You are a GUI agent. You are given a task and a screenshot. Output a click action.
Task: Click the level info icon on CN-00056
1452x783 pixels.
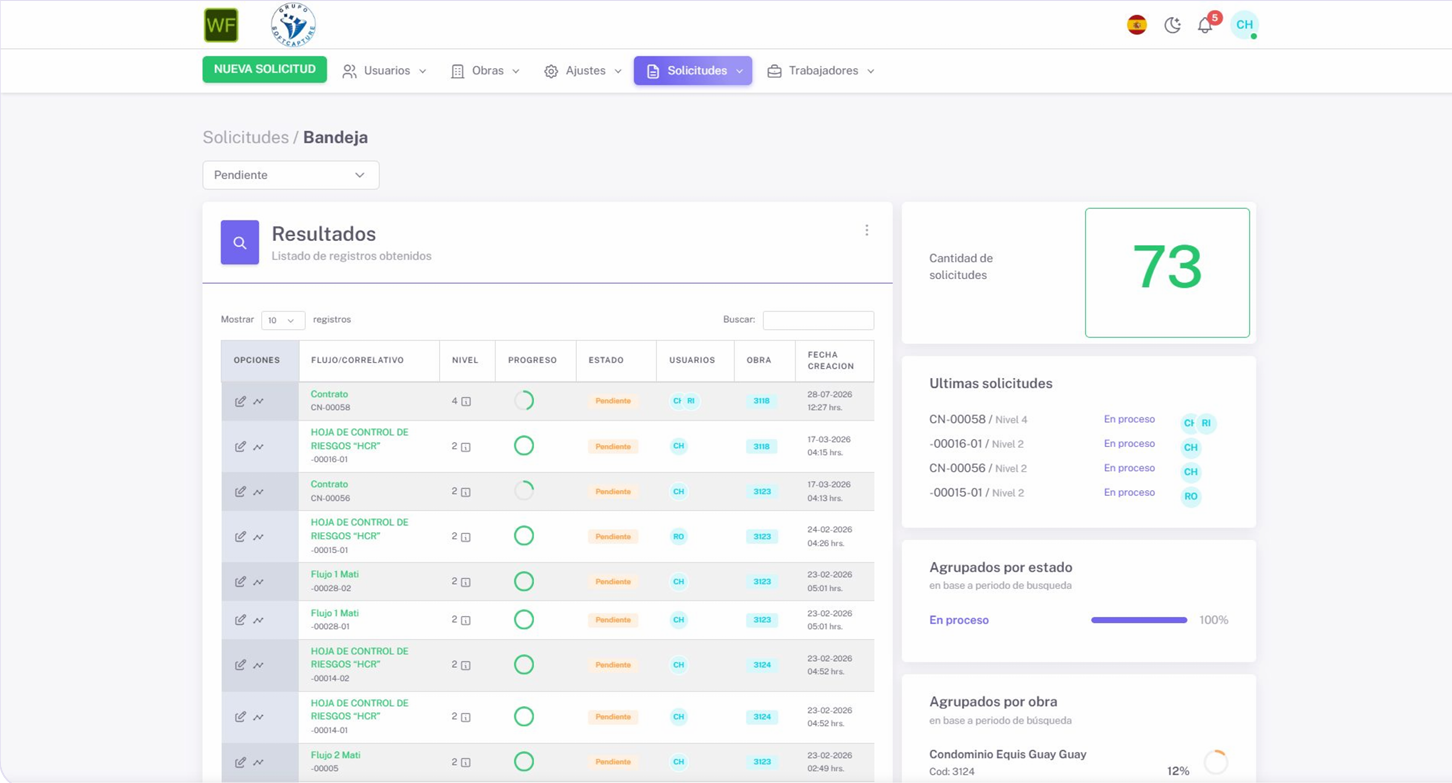point(466,492)
